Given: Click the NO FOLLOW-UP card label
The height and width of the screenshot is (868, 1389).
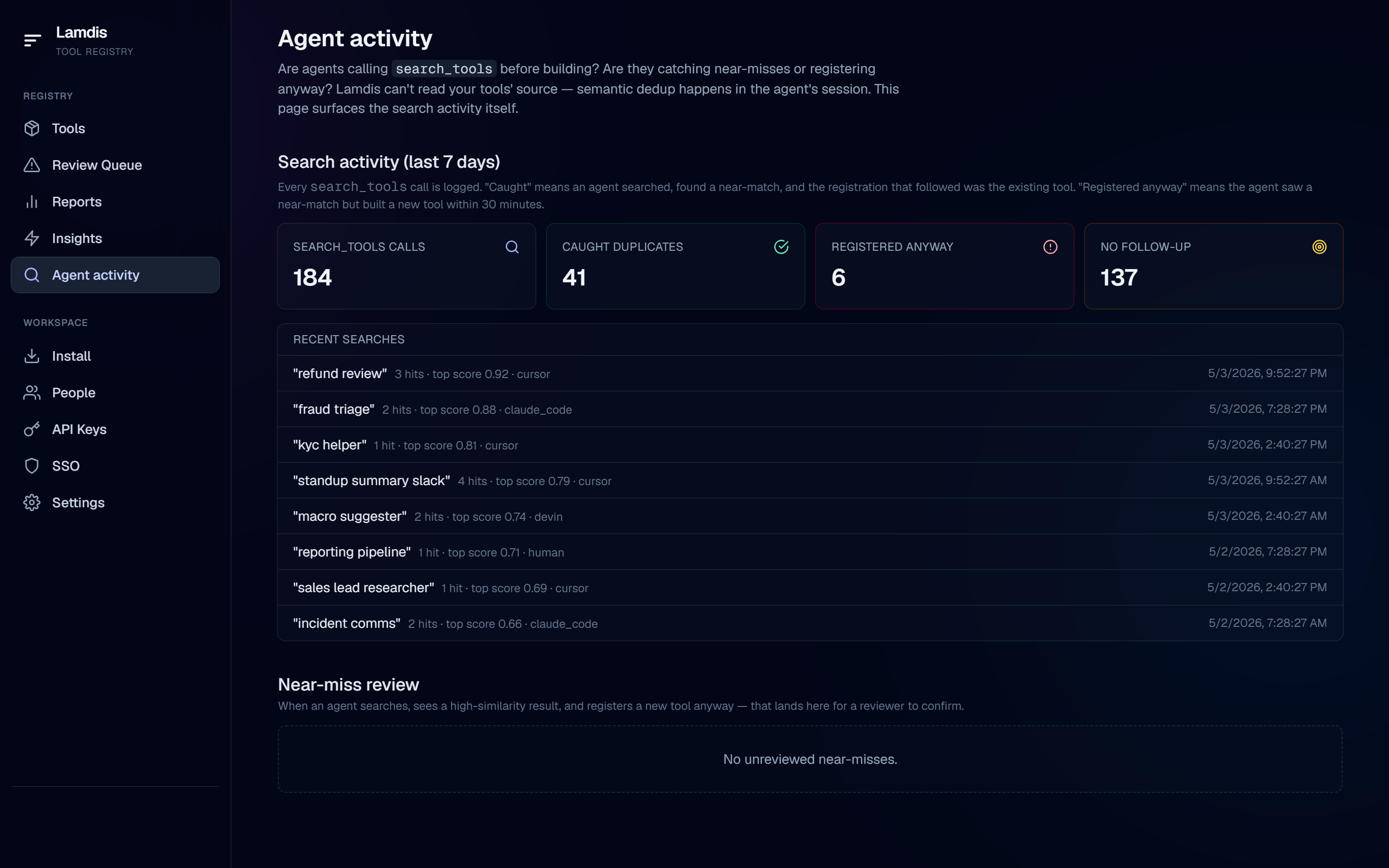Looking at the screenshot, I should (x=1145, y=247).
